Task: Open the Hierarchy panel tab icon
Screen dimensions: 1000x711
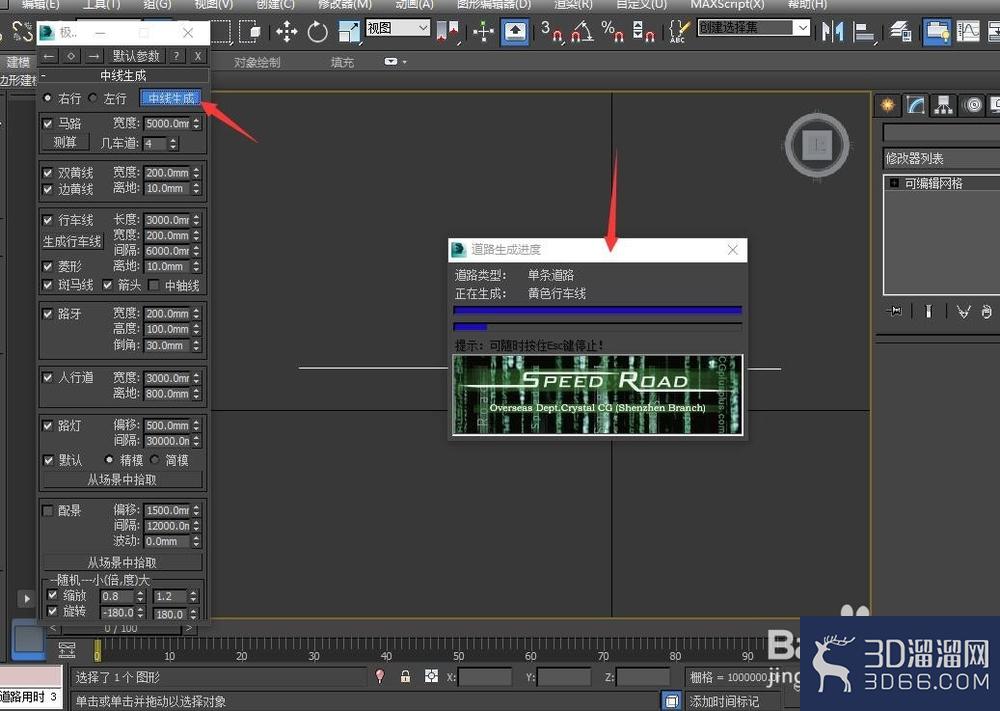Action: point(945,105)
